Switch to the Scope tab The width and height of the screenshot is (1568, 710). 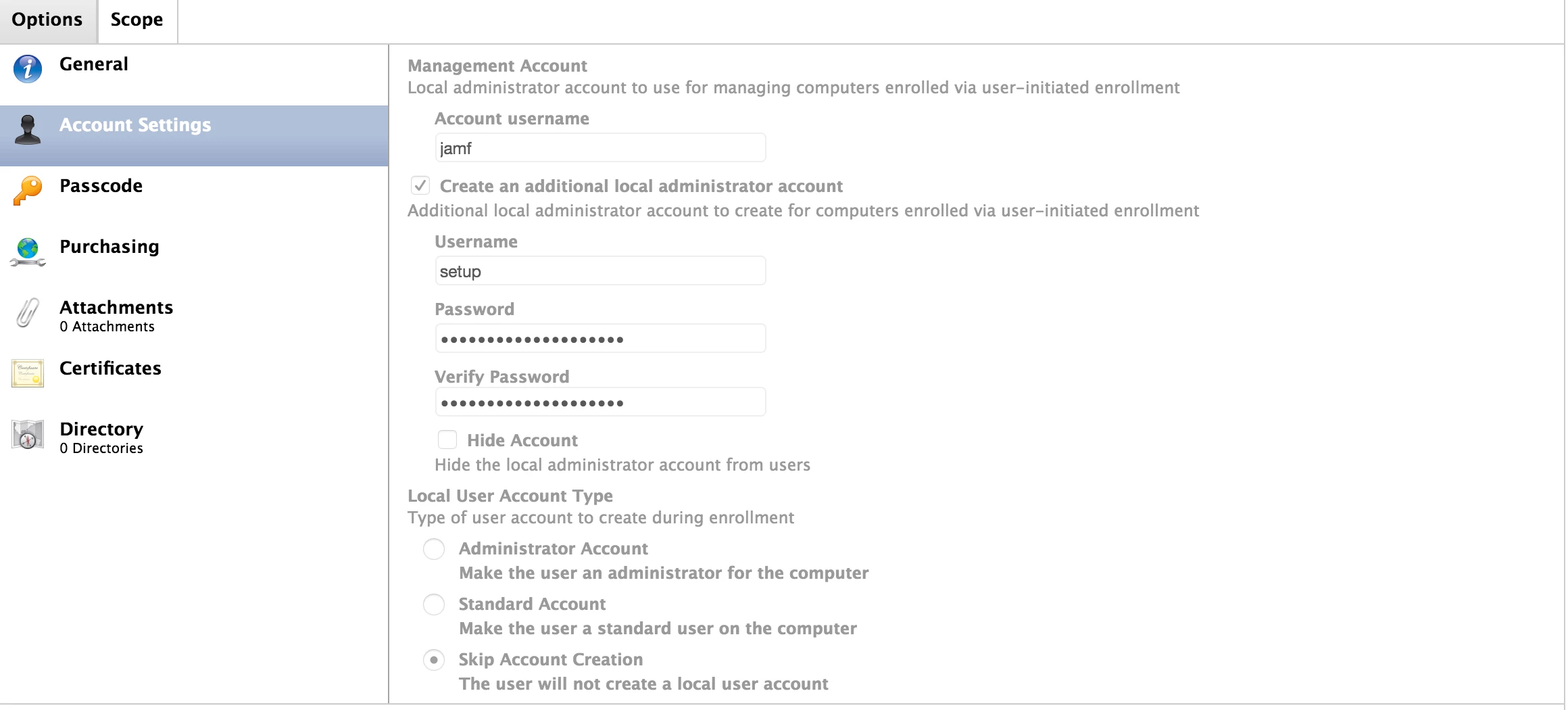[137, 20]
